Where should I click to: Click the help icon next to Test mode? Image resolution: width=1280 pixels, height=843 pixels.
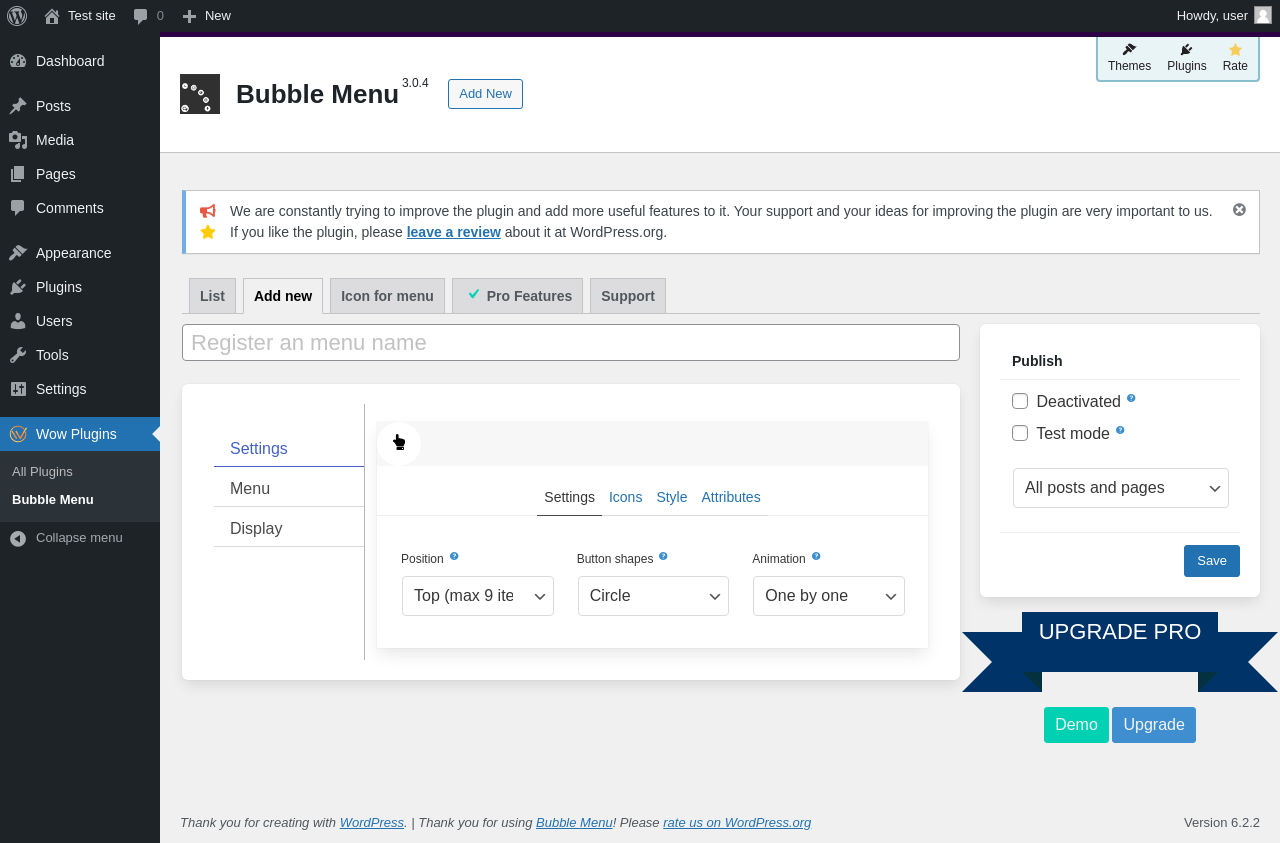tap(1120, 430)
